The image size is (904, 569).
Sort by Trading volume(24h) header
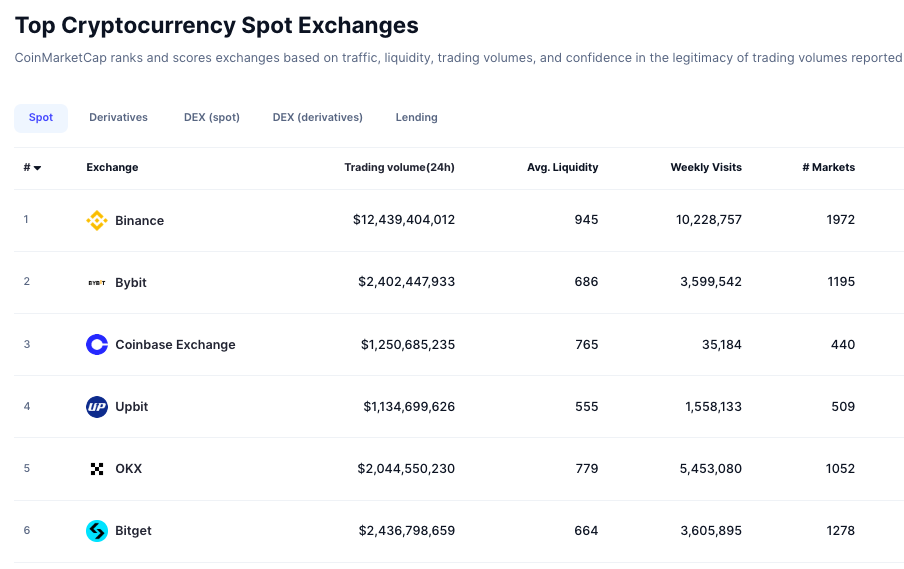point(400,167)
